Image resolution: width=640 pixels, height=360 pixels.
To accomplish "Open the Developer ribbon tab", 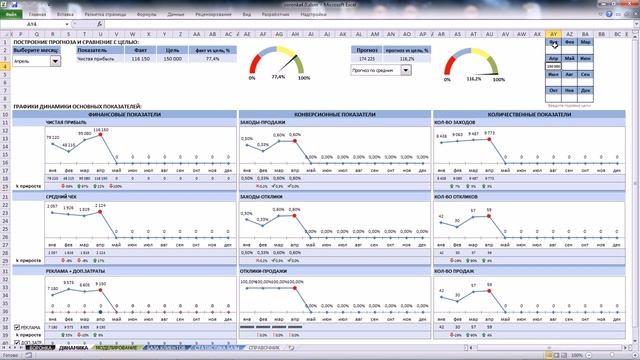I will (276, 14).
